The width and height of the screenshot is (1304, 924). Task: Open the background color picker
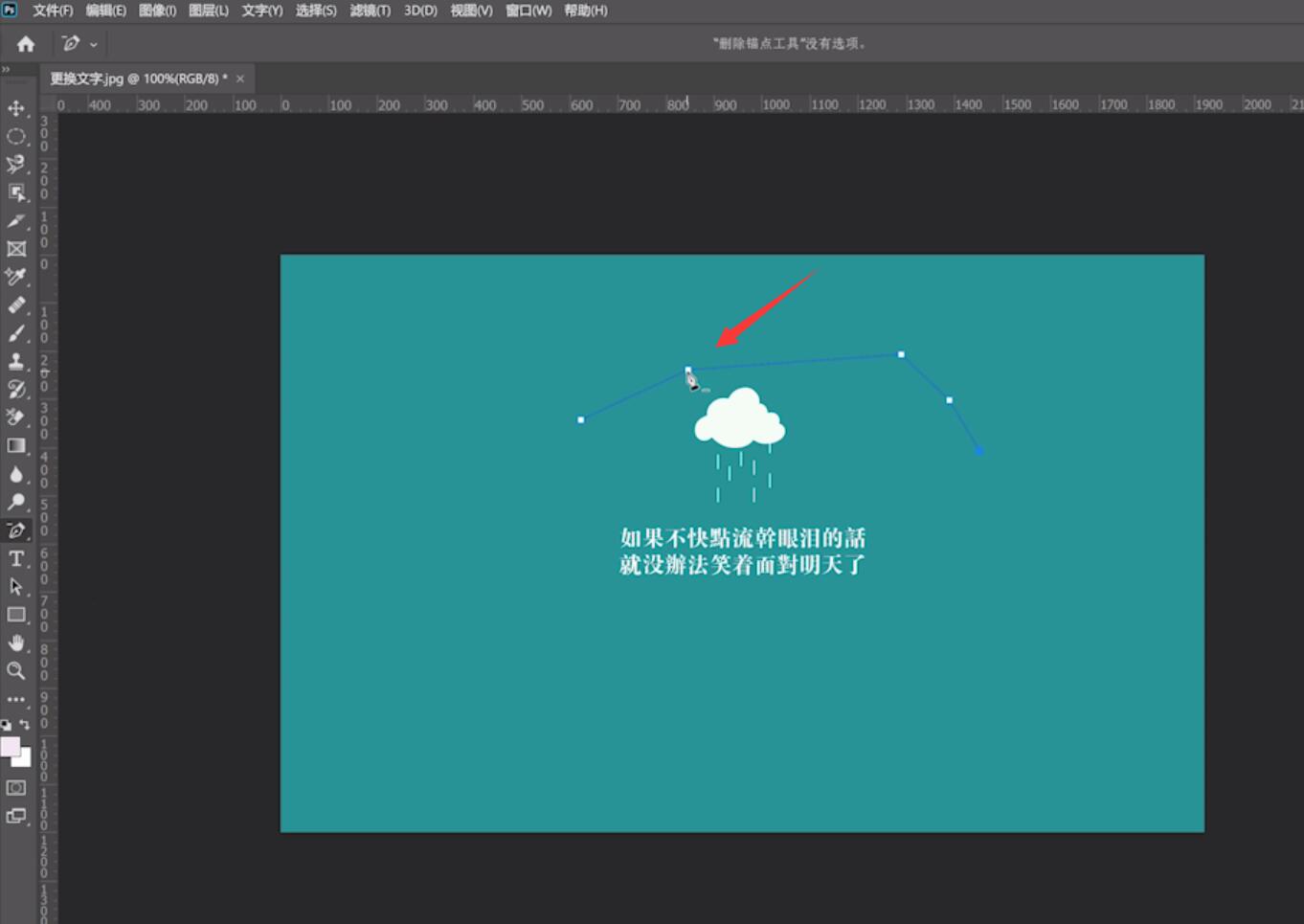click(x=24, y=759)
